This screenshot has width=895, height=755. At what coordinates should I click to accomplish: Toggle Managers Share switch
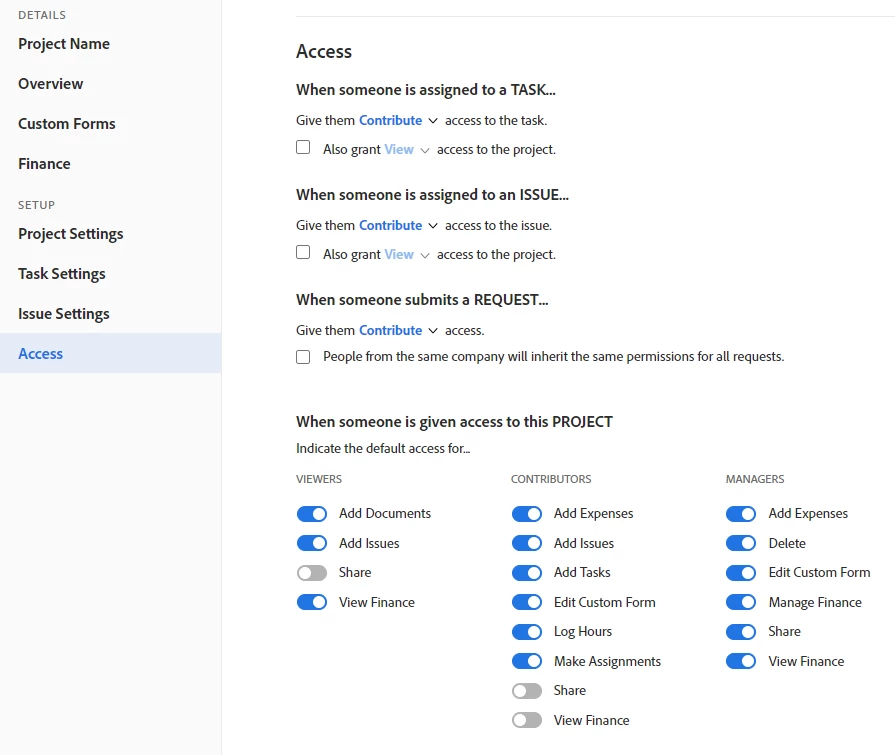click(x=741, y=632)
